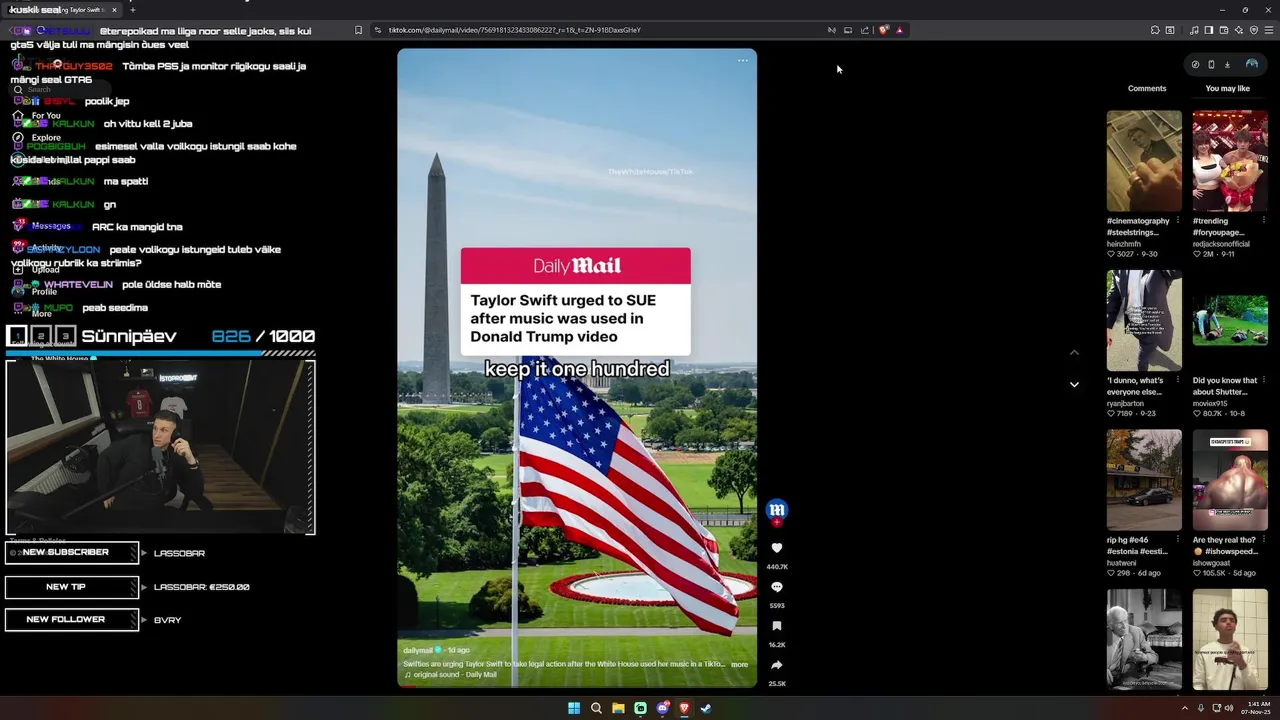Open options for the #cinematography video

pyautogui.click(x=1177, y=221)
